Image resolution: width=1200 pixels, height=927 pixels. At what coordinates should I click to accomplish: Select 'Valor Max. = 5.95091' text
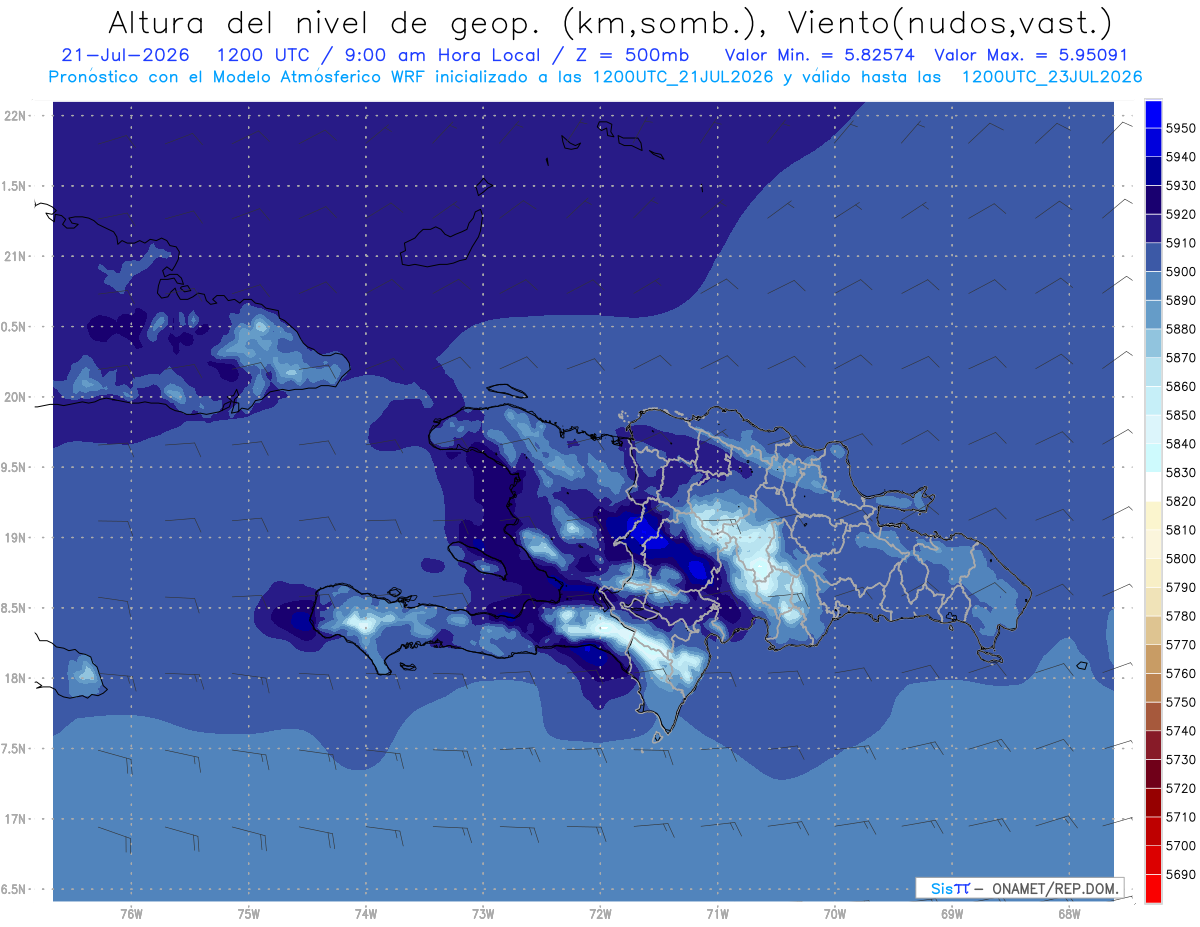point(1032,55)
